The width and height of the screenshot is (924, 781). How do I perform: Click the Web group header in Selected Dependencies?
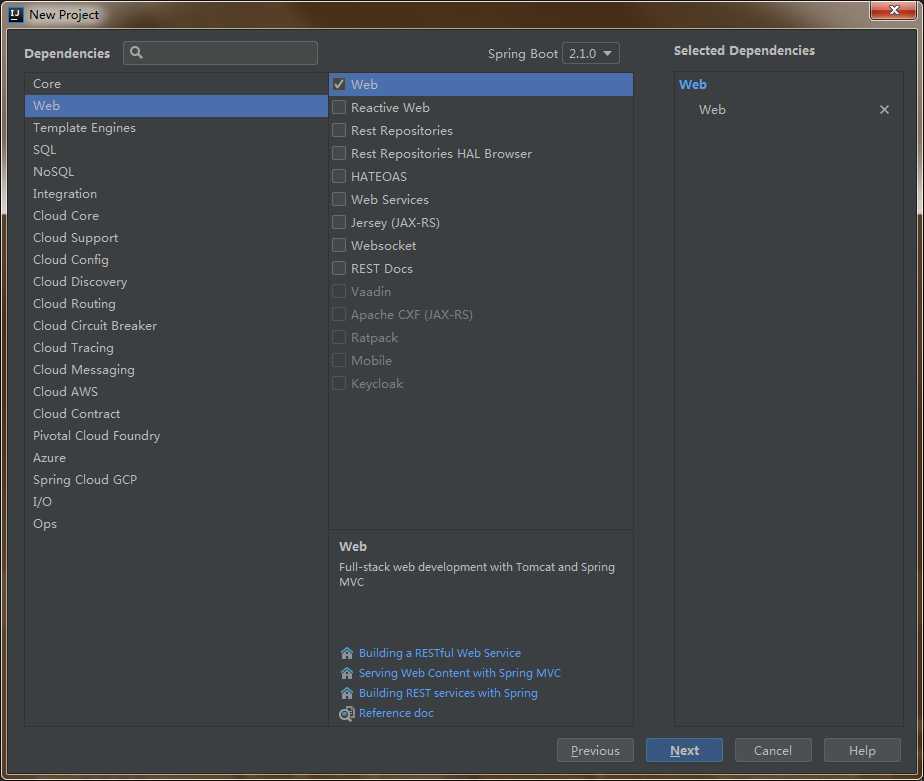coord(692,84)
